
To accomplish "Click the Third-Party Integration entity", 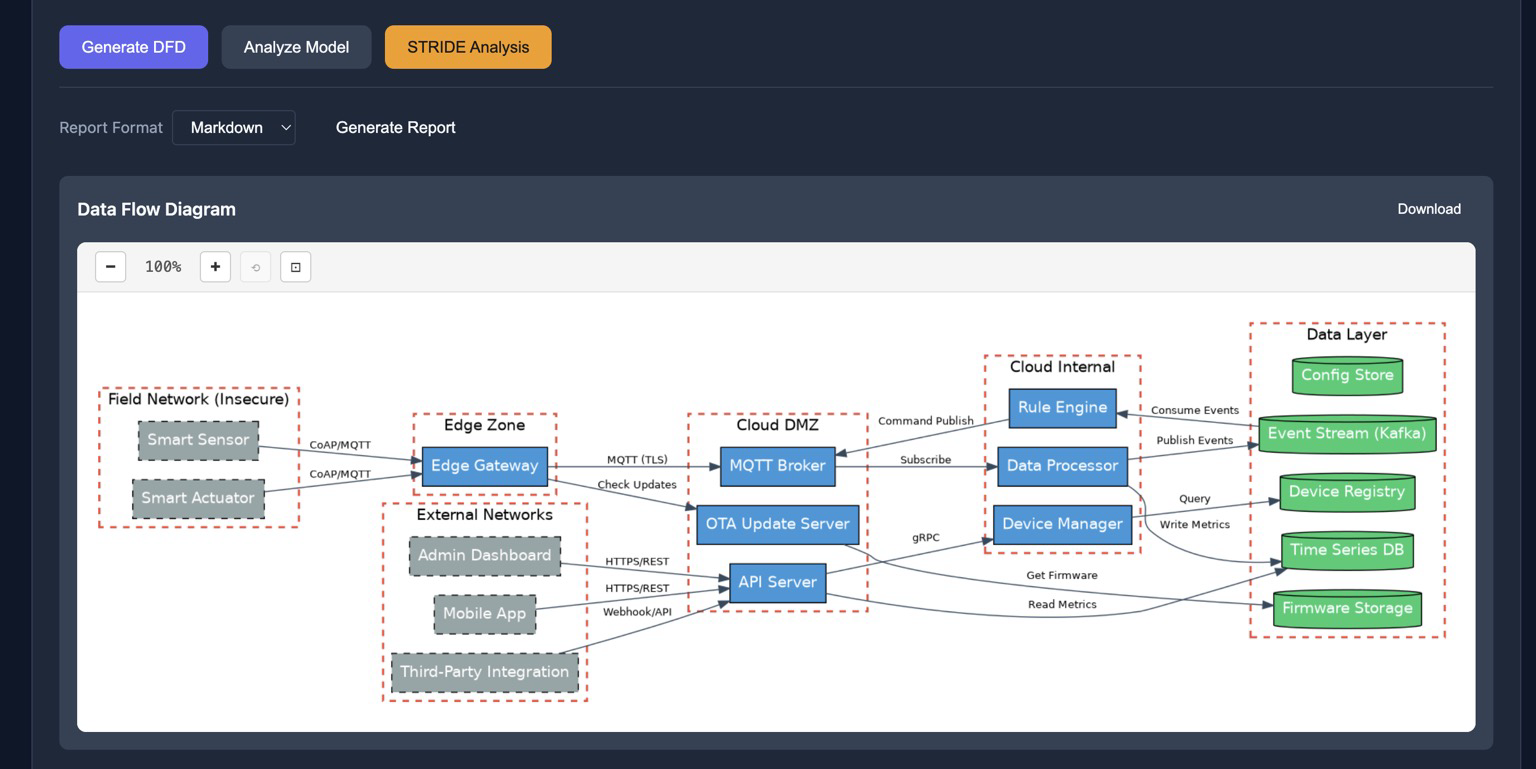I will (484, 672).
